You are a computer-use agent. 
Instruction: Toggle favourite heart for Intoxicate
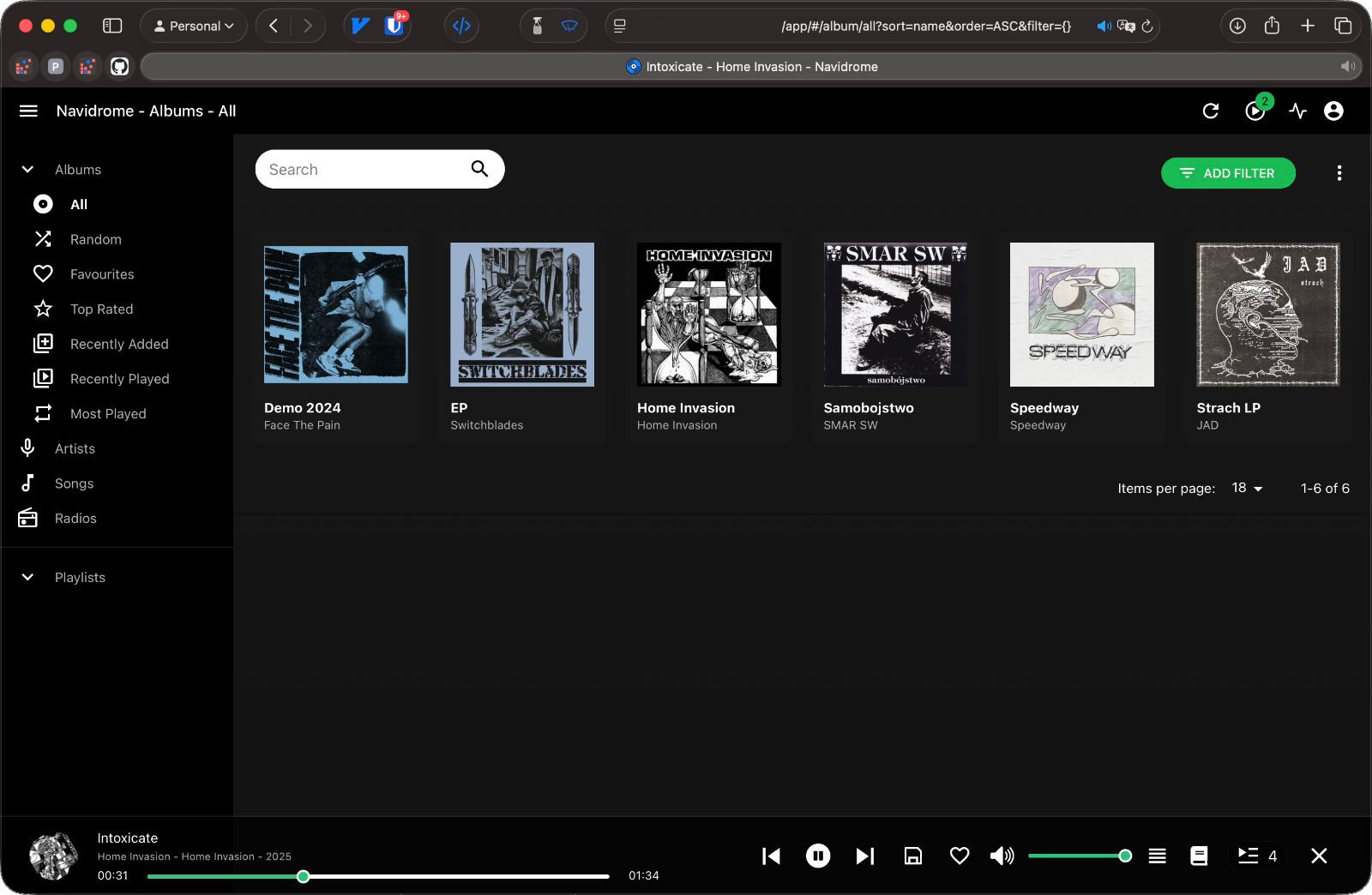[960, 856]
